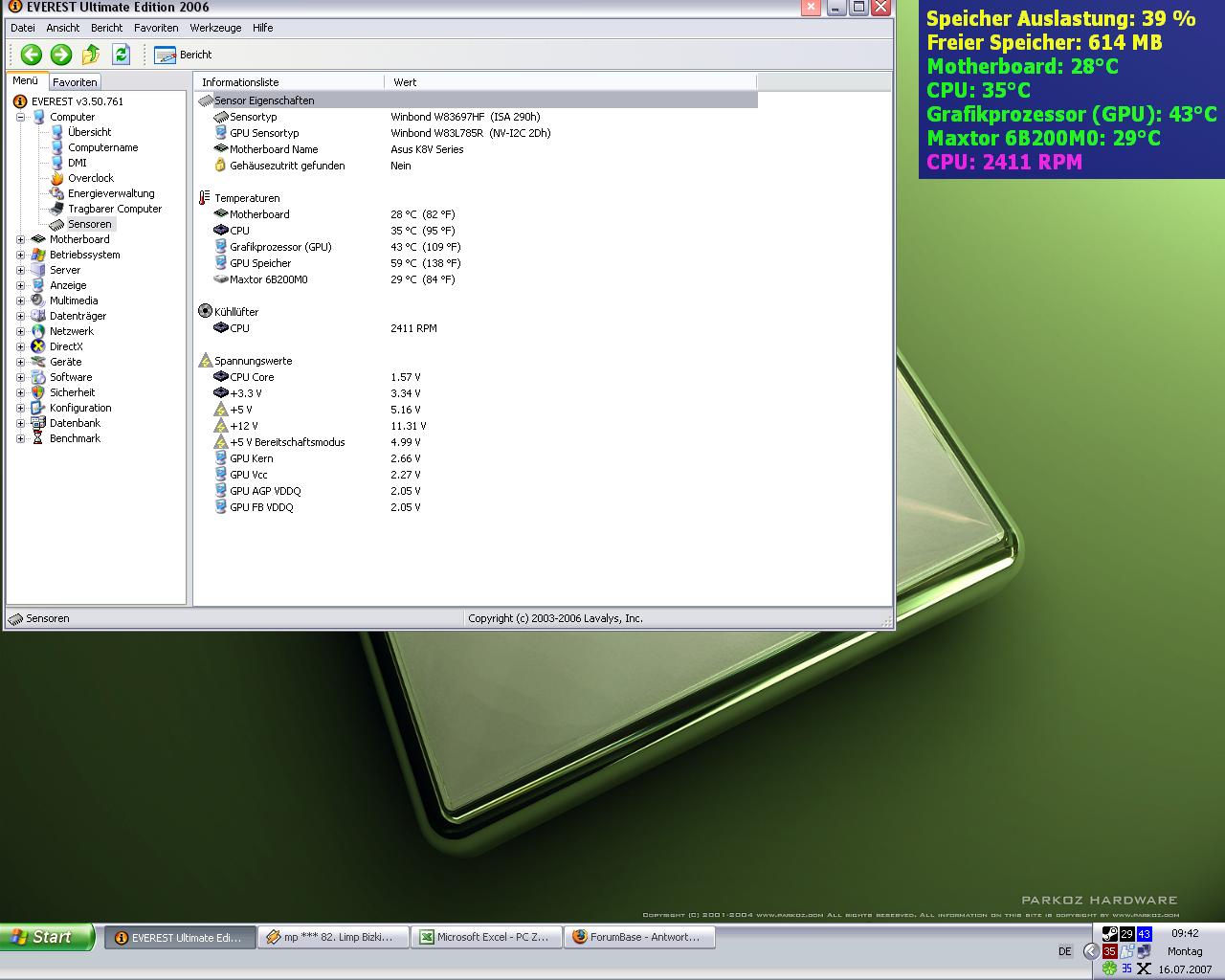Expand the Multimedia tree node
Viewport: 1225px width, 980px height.
pyautogui.click(x=20, y=301)
